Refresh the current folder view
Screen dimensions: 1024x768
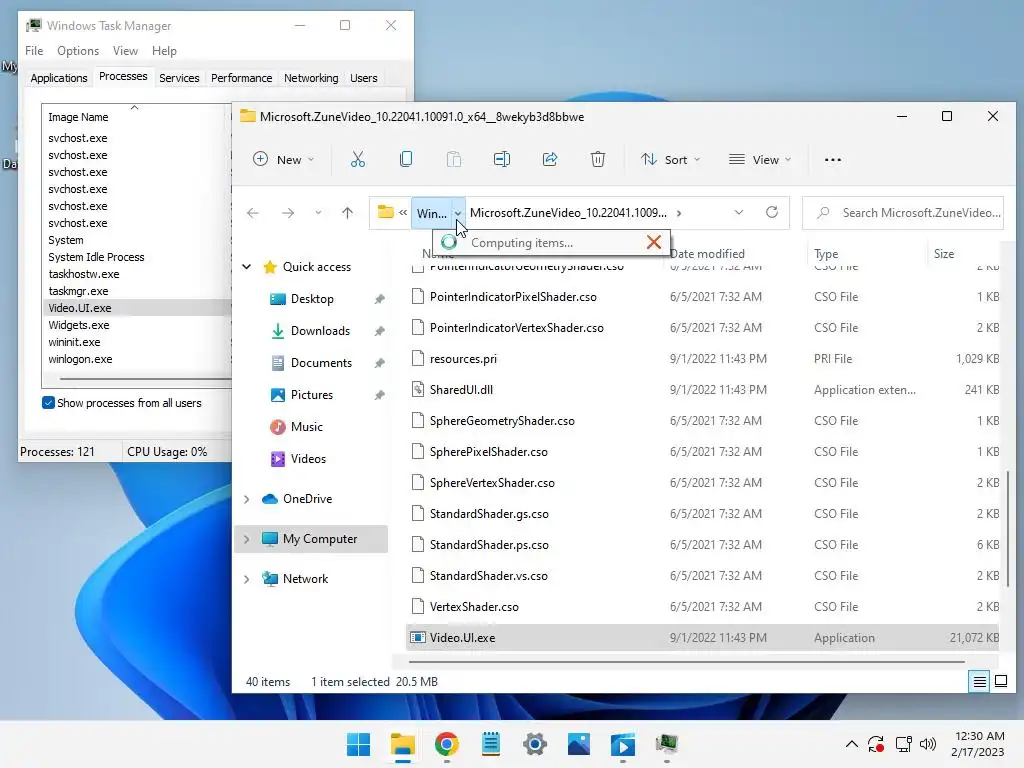[x=772, y=212]
